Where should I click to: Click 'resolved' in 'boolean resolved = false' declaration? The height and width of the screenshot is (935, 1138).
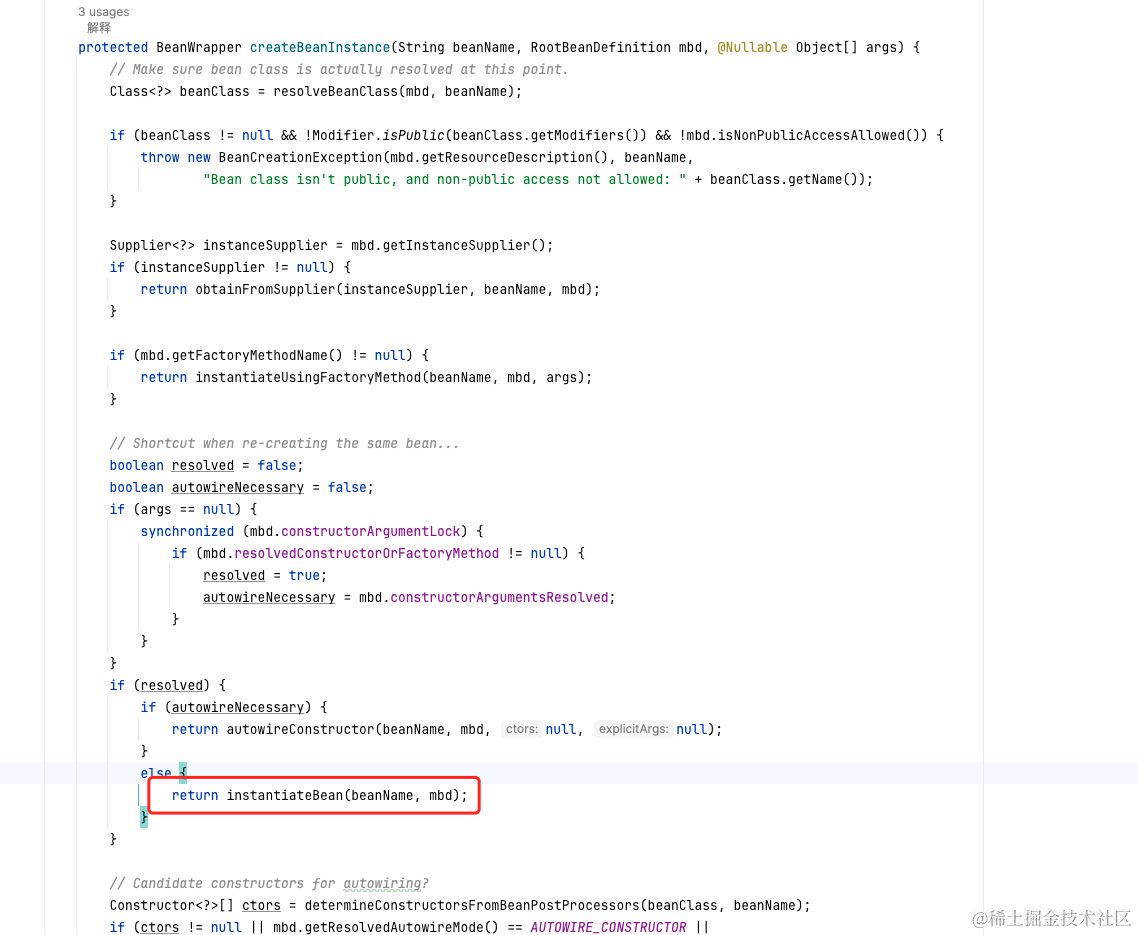coord(203,465)
